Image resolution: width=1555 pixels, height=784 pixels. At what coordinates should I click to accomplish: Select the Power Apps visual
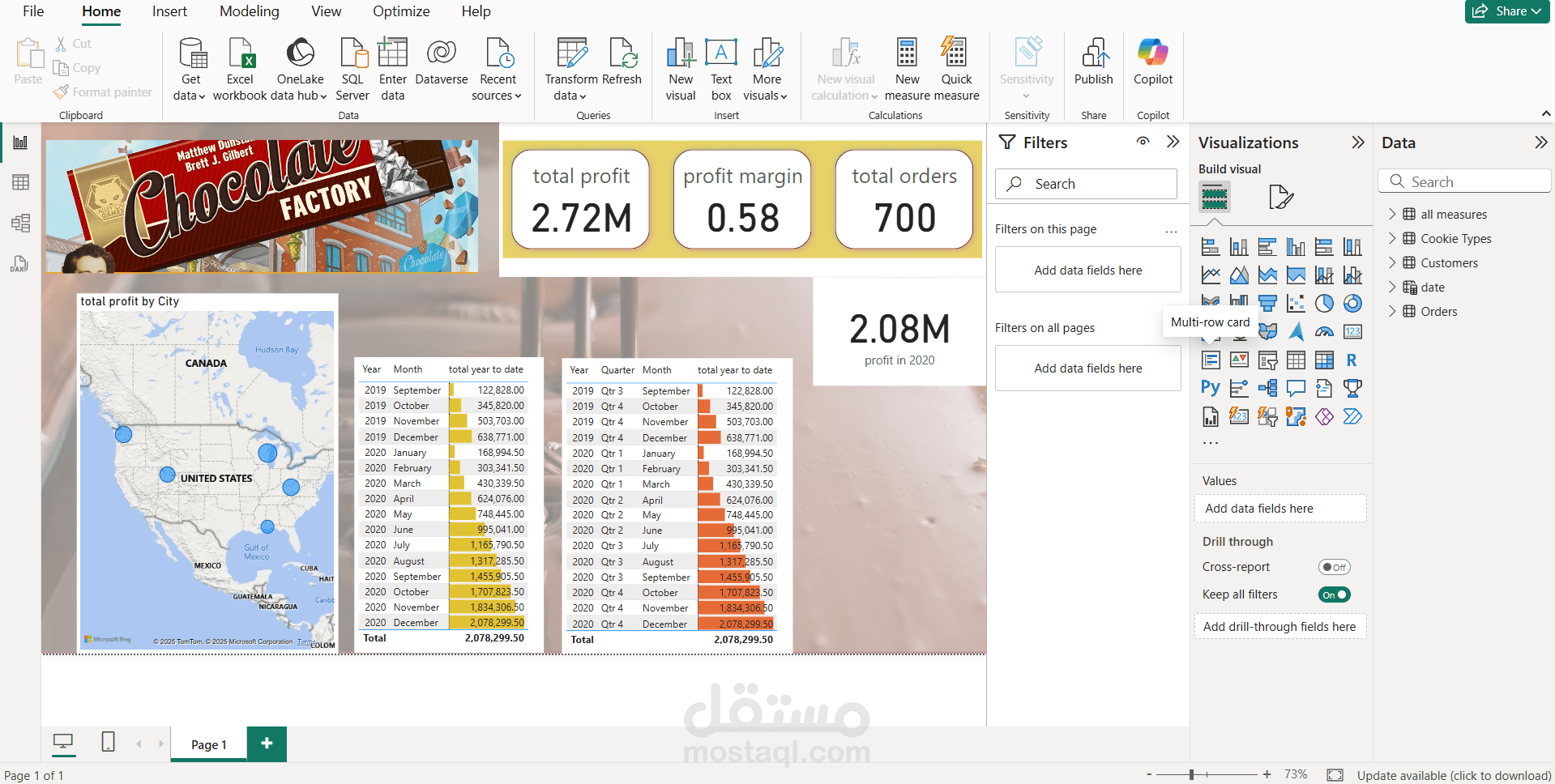point(1324,416)
